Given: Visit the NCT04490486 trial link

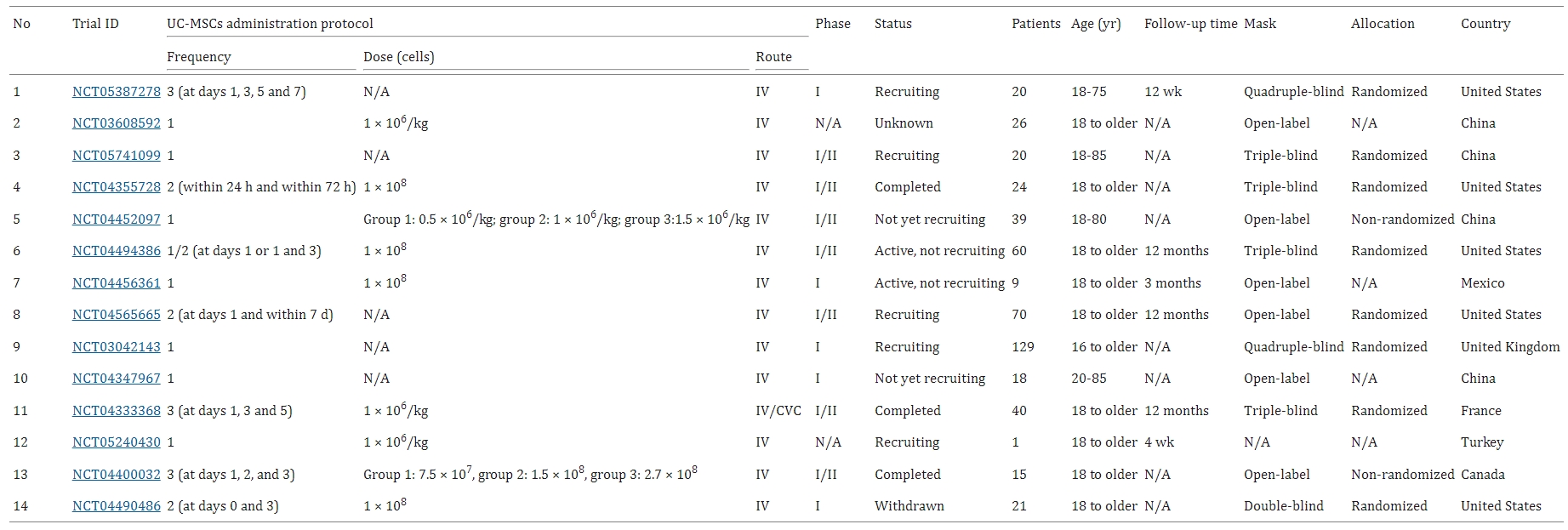Looking at the screenshot, I should pyautogui.click(x=116, y=506).
